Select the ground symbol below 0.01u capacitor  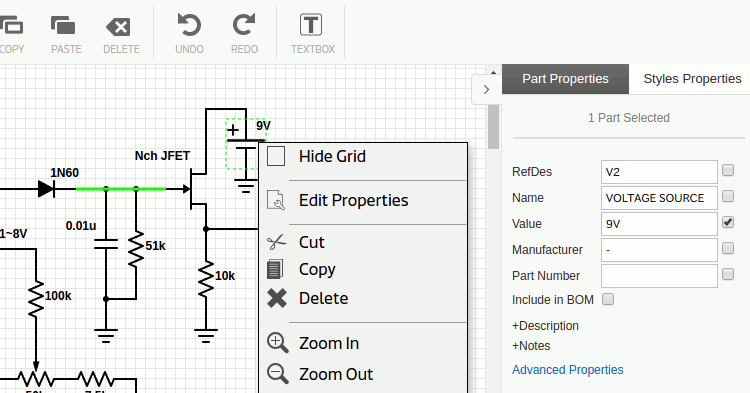point(106,336)
